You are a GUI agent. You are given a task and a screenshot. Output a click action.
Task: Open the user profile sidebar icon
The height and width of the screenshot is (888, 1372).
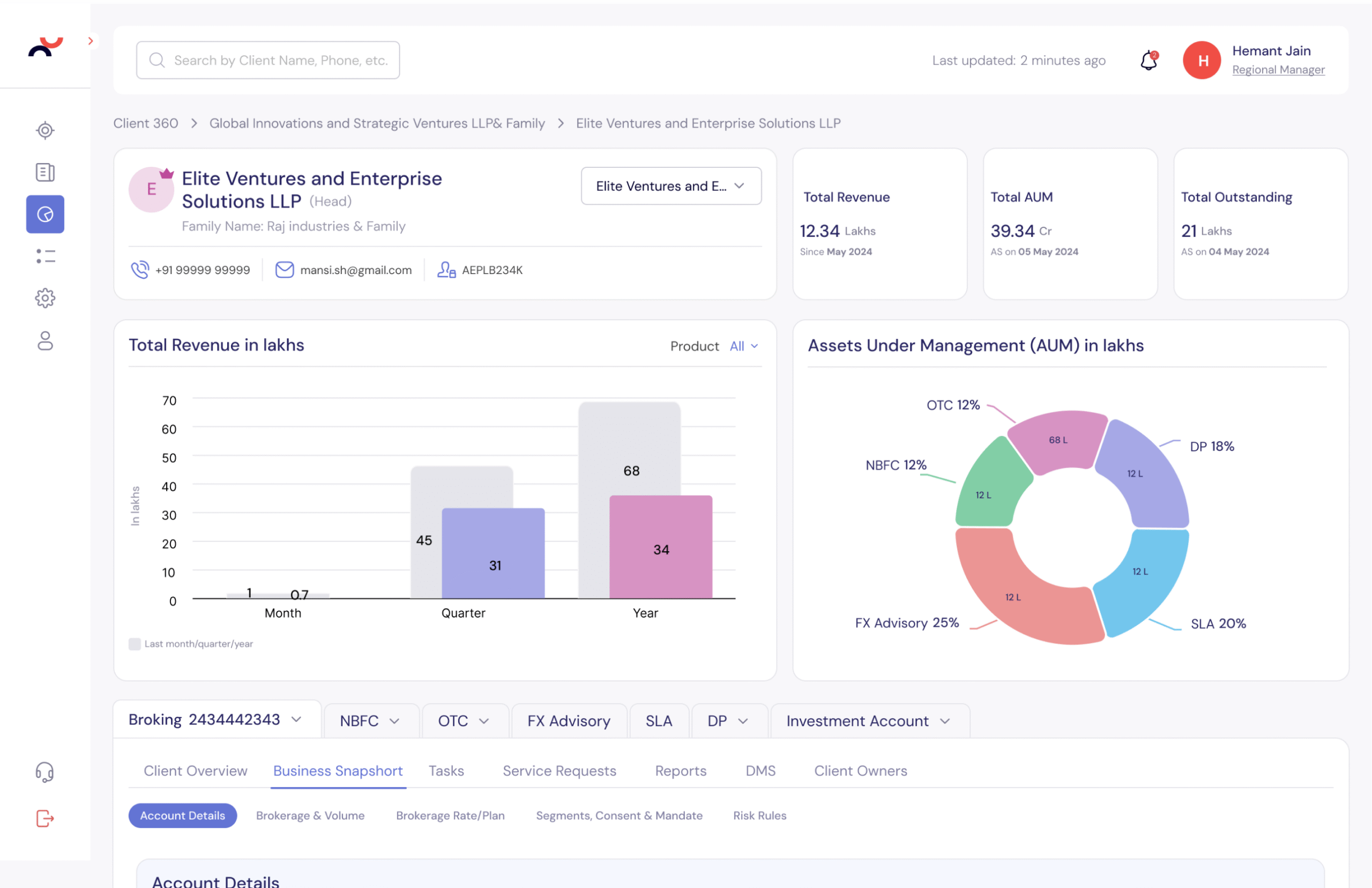[x=45, y=341]
